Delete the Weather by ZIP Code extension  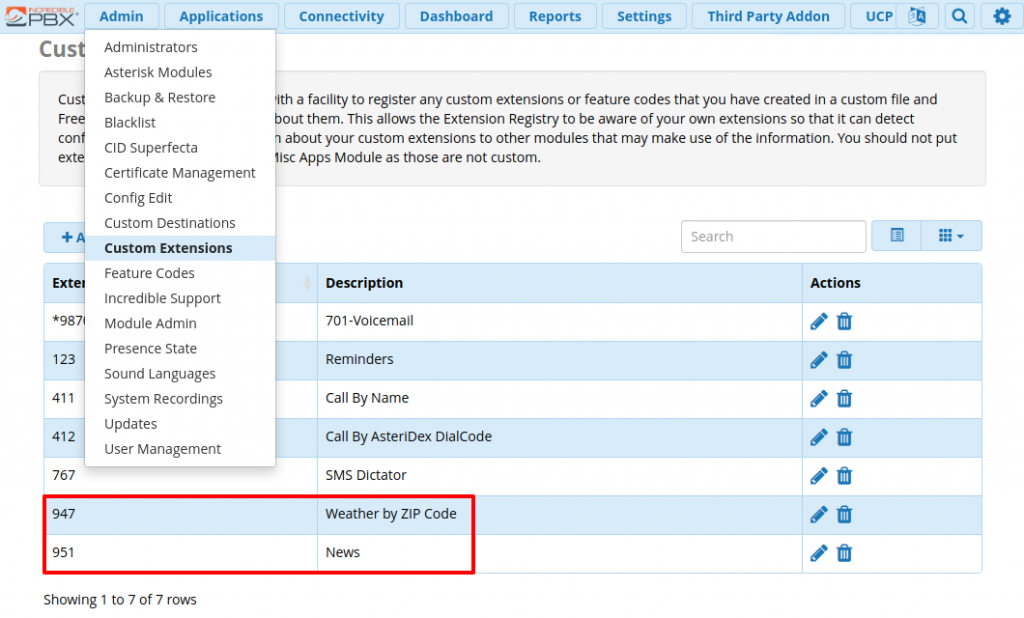pyautogui.click(x=844, y=515)
